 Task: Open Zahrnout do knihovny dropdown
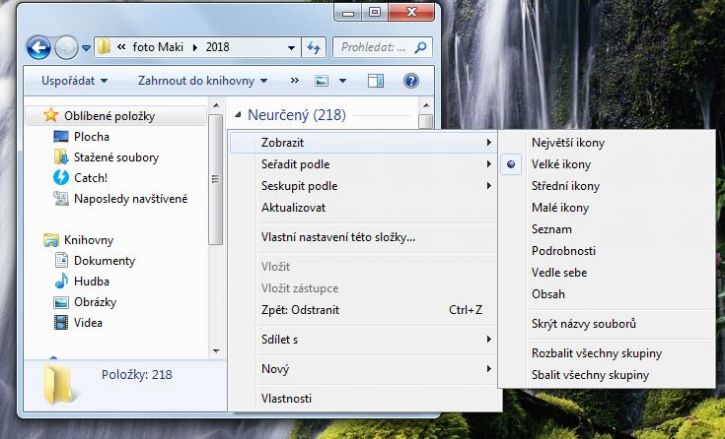[x=203, y=81]
